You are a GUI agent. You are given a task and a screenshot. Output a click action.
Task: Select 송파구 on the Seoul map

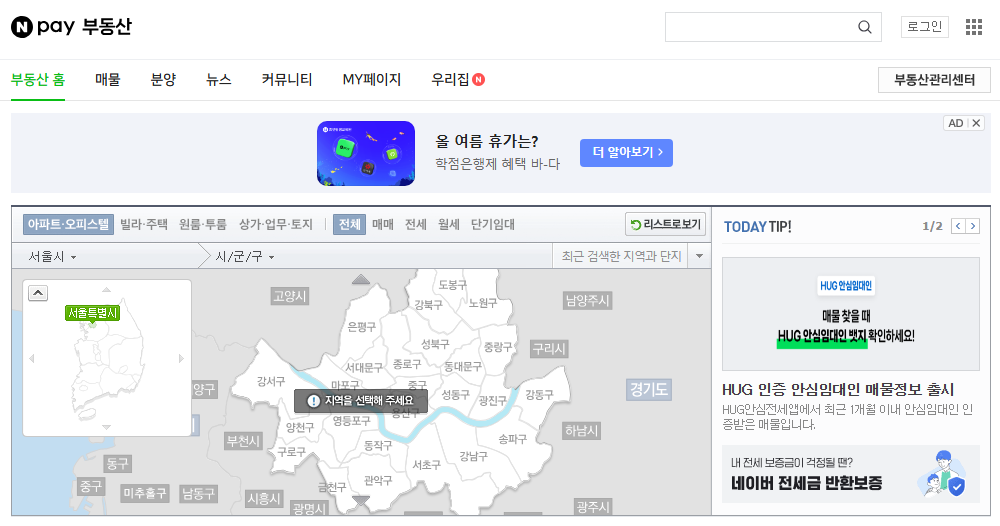[x=513, y=439]
